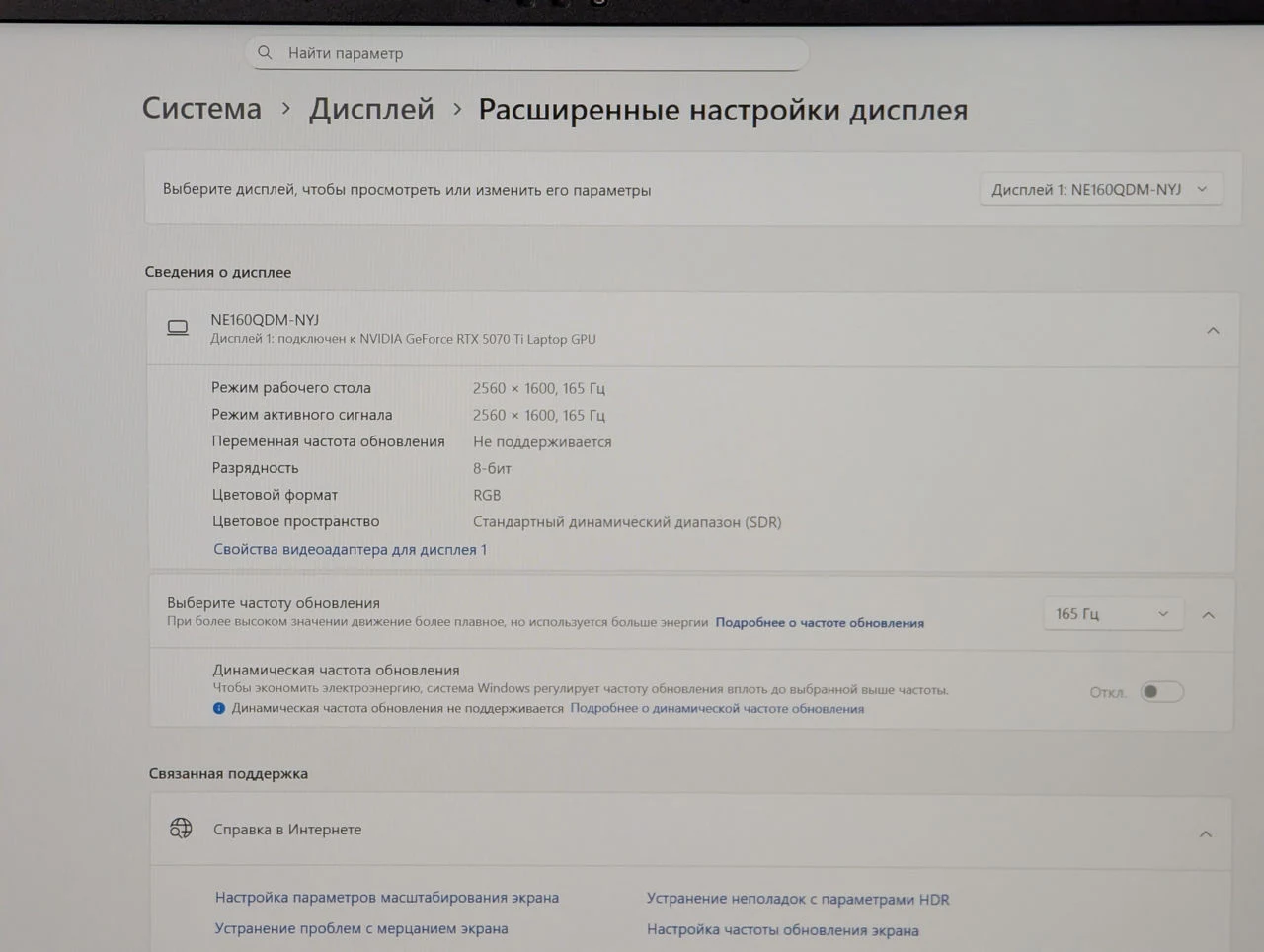Open the 165 Гц refresh rate dropdown
The width and height of the screenshot is (1264, 952).
pyautogui.click(x=1112, y=614)
